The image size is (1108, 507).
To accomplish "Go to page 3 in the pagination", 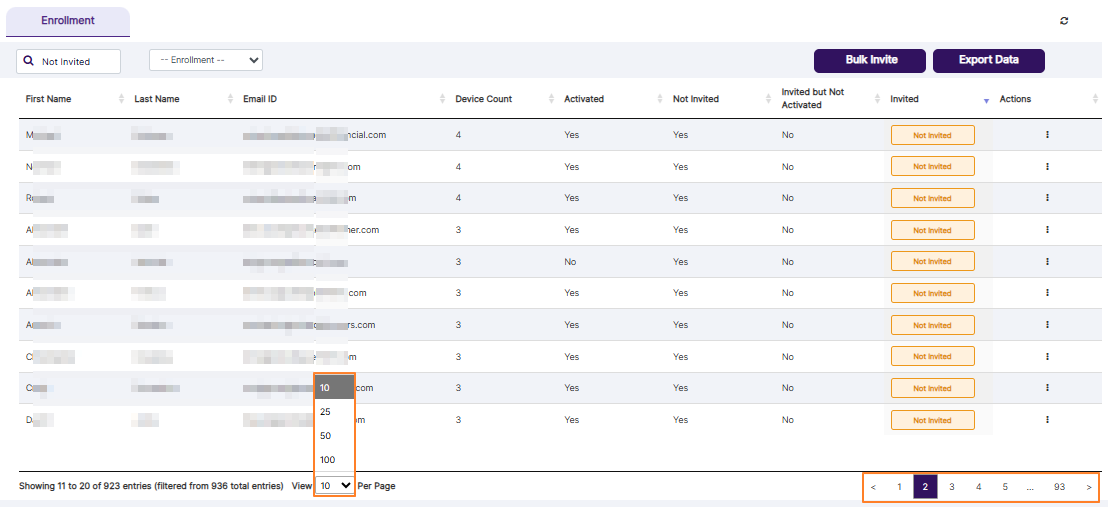I will [952, 486].
